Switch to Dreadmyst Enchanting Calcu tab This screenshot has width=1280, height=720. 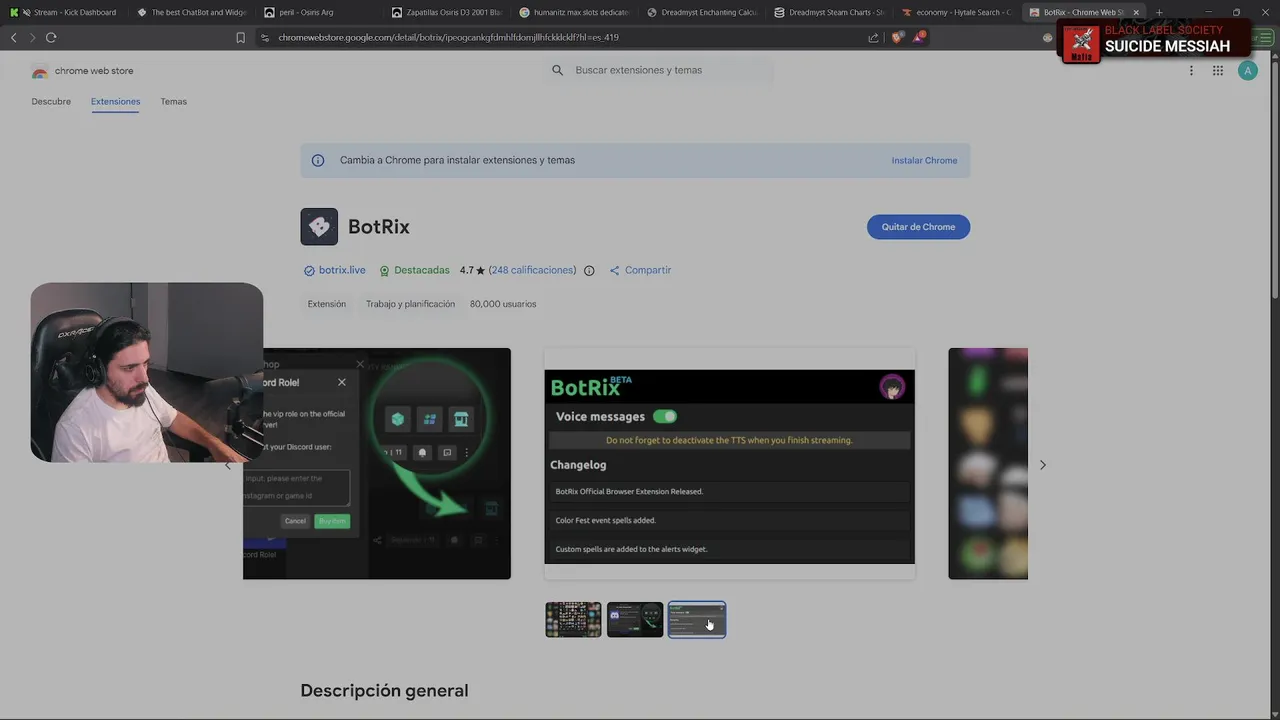(x=703, y=12)
